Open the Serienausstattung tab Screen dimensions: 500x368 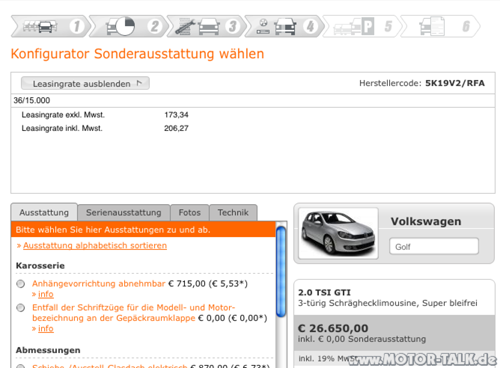124,213
